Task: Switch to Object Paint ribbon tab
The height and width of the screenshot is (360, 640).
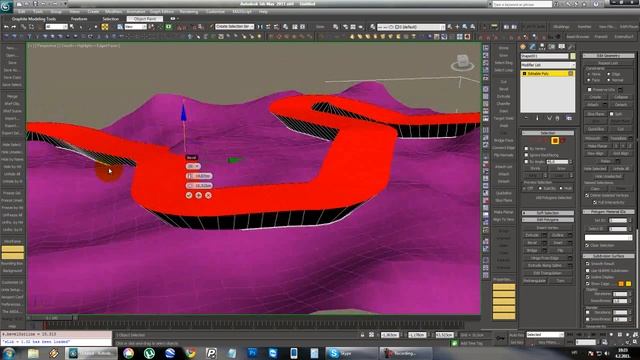Action: [145, 19]
